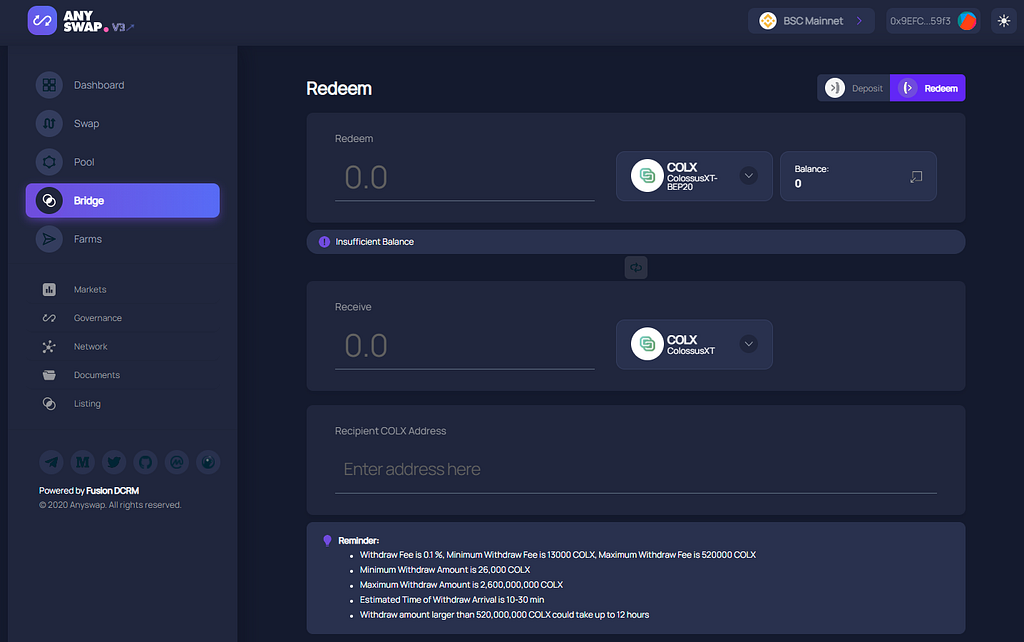This screenshot has height=642, width=1024.
Task: Click the Listing icon in sidebar
Action: coord(49,404)
